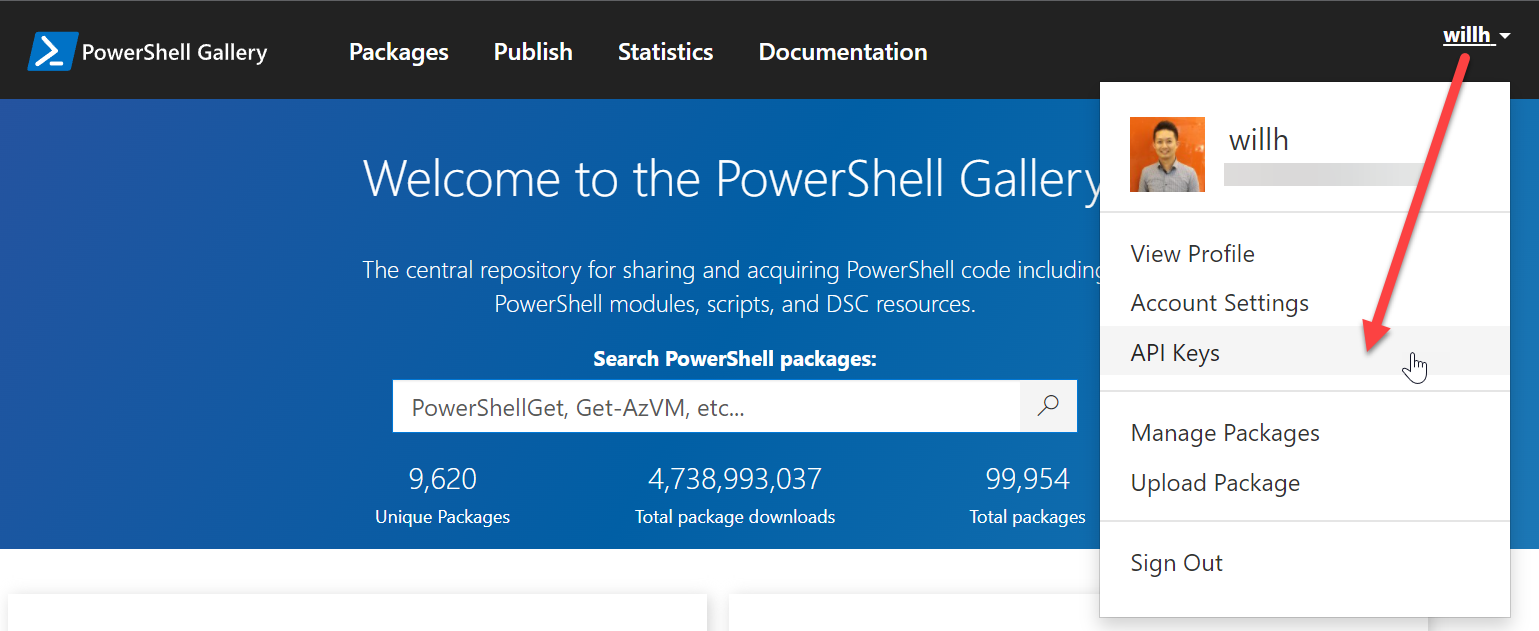Go to the Statistics page
This screenshot has height=631, width=1539.
click(665, 52)
